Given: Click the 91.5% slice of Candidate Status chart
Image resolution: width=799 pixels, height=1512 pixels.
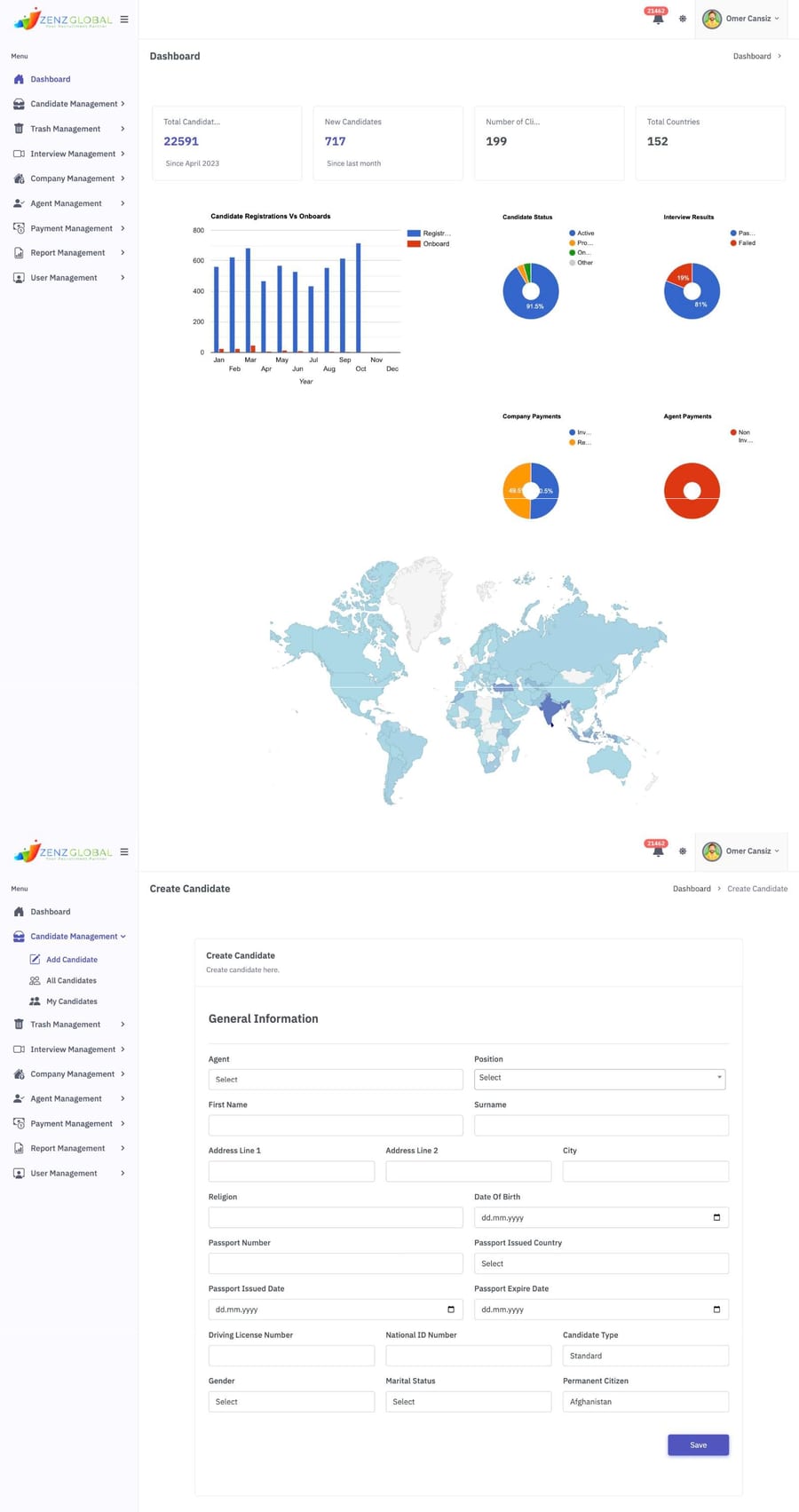Looking at the screenshot, I should (535, 307).
